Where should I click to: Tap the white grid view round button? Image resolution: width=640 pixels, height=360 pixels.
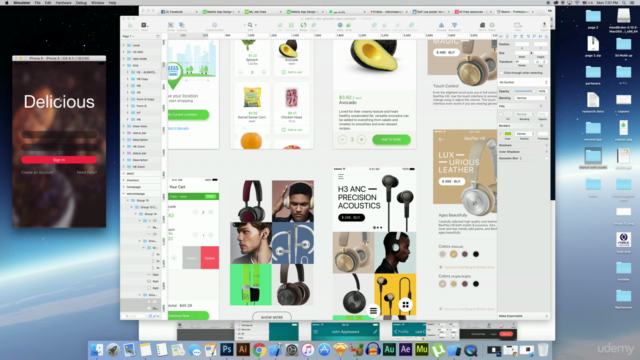[x=405, y=304]
